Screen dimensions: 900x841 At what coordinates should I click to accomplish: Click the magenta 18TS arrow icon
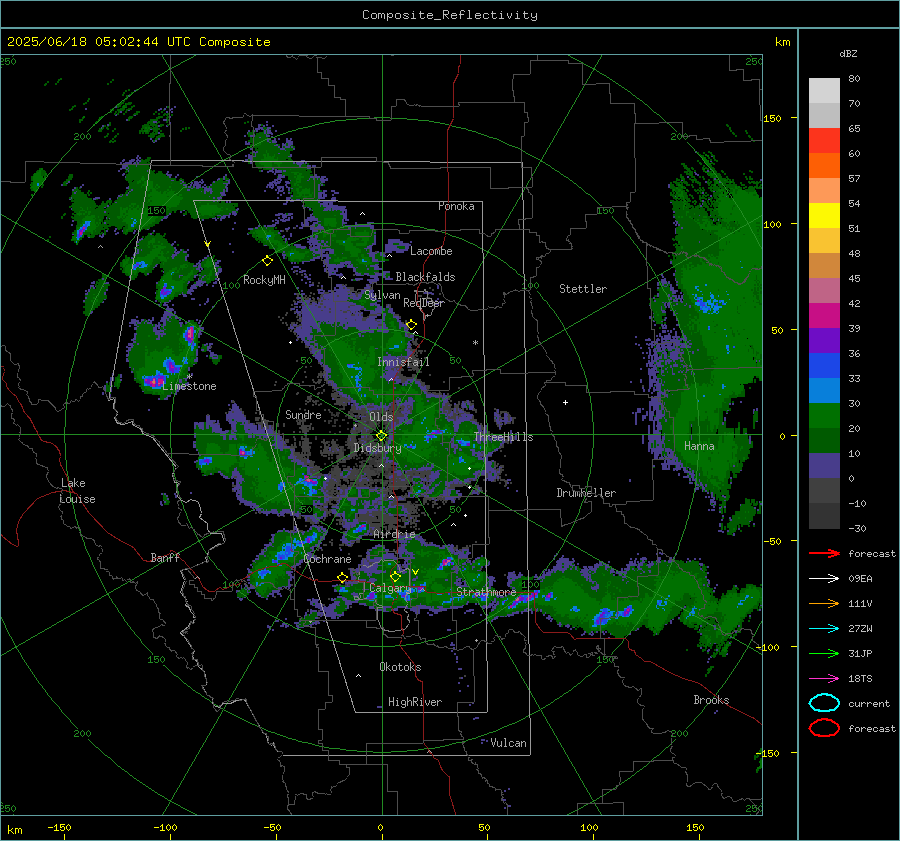pyautogui.click(x=824, y=679)
